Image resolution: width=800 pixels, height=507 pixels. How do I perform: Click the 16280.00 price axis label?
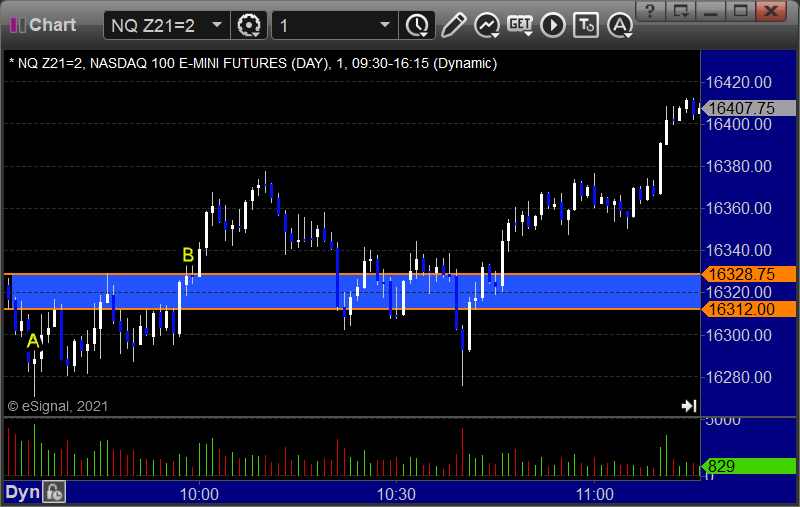[x=738, y=377]
